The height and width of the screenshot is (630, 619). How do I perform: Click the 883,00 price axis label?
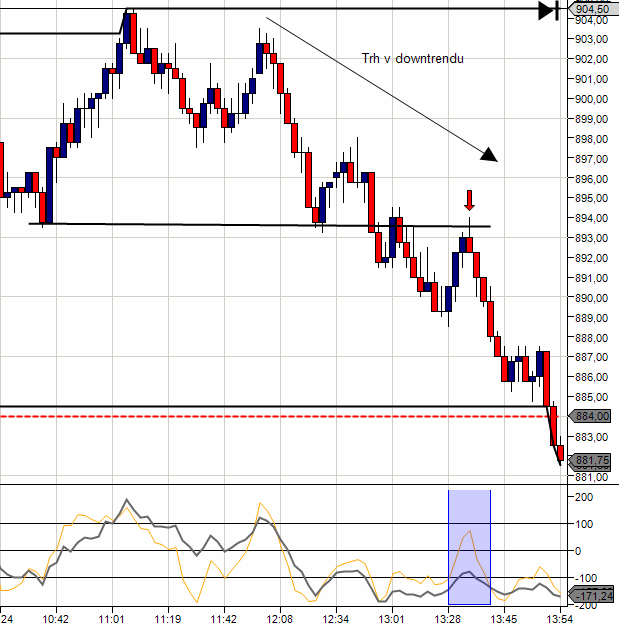592,437
